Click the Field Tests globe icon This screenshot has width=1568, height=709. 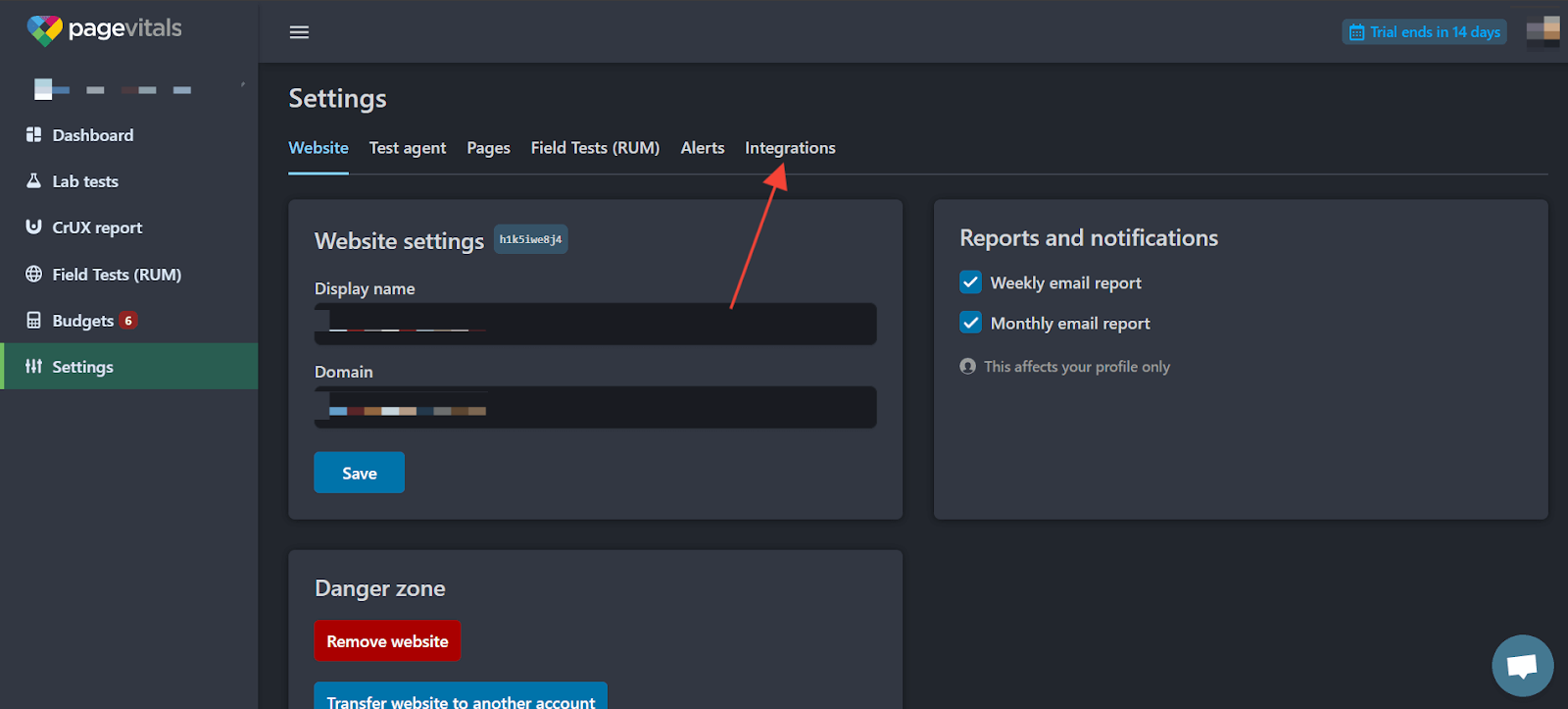(x=33, y=274)
